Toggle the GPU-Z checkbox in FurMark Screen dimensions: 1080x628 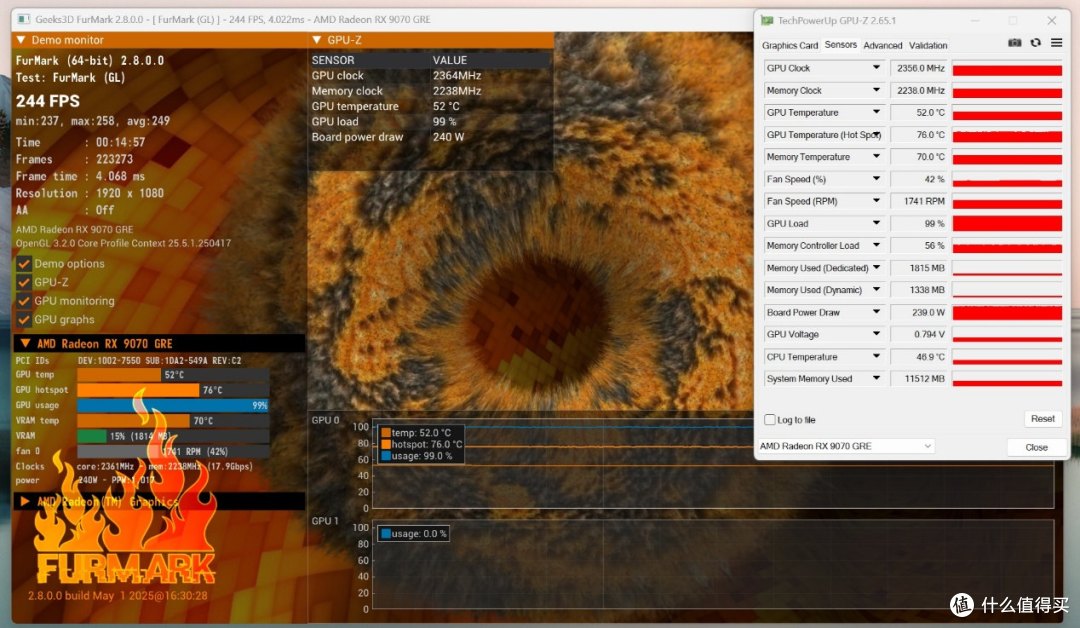24,282
